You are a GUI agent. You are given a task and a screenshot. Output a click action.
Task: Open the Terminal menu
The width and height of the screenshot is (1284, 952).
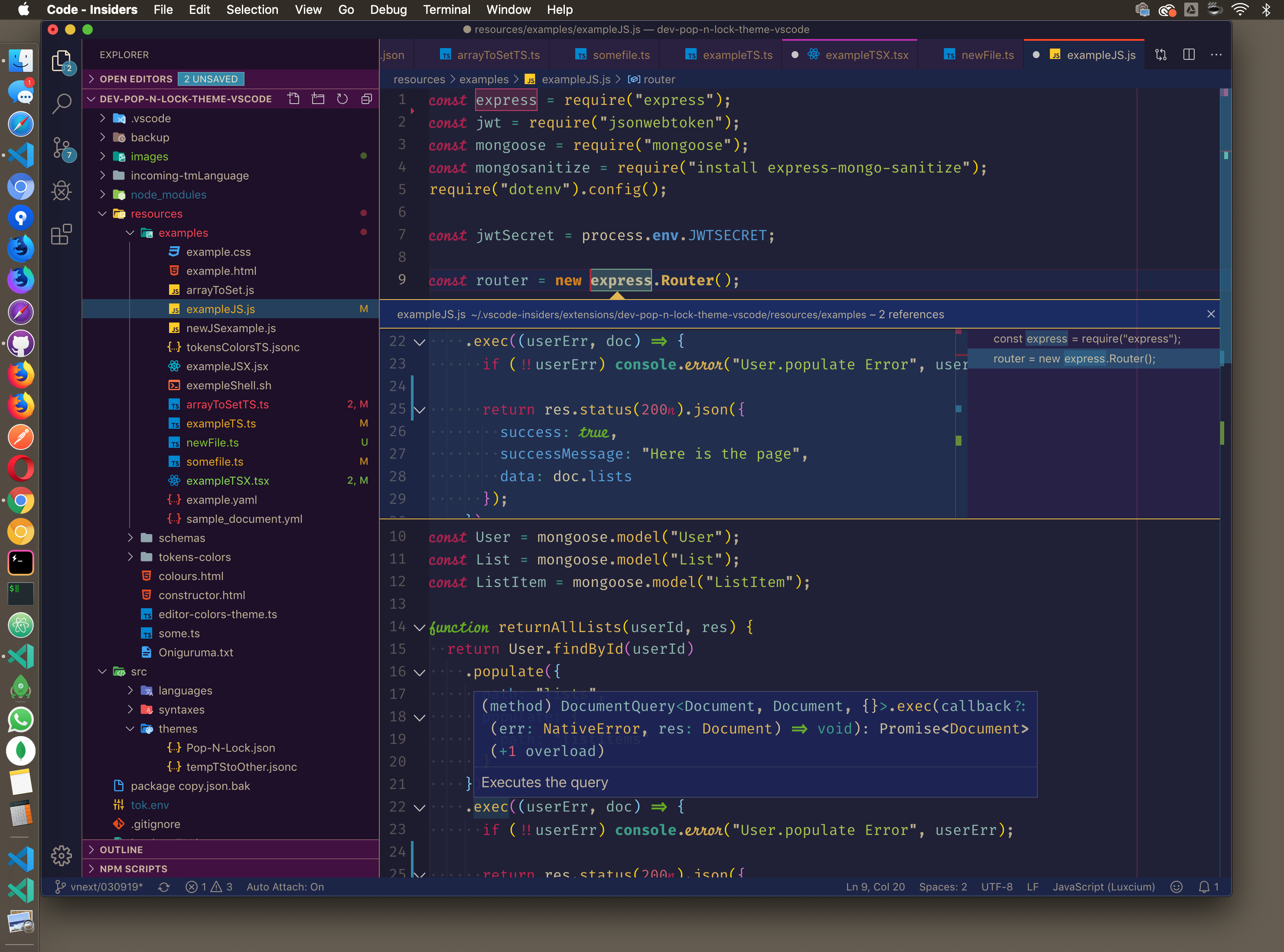click(x=446, y=10)
